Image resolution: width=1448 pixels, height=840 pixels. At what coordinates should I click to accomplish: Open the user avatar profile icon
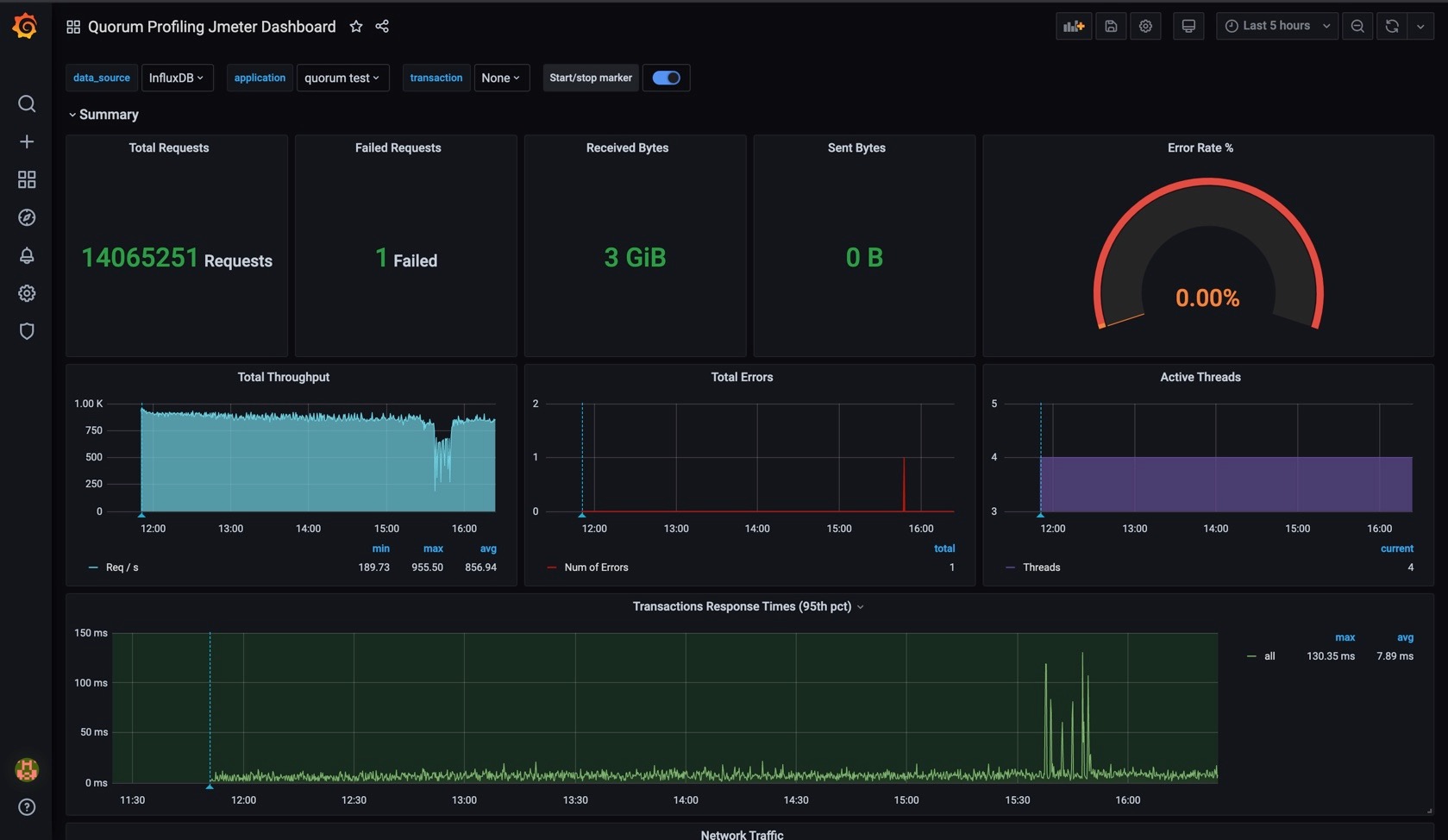(27, 769)
